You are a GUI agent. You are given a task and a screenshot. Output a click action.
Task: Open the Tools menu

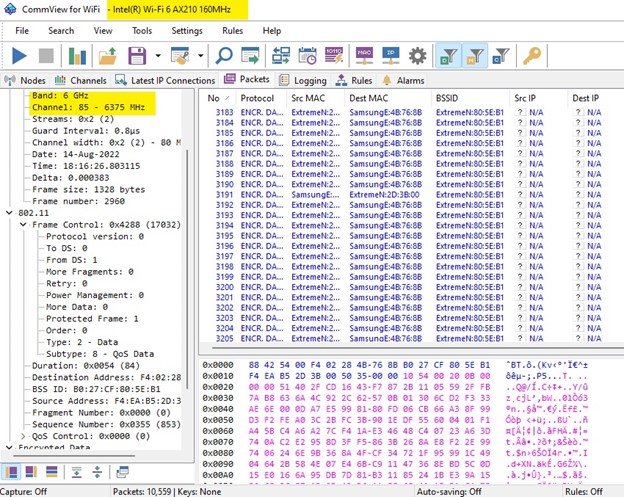point(142,31)
